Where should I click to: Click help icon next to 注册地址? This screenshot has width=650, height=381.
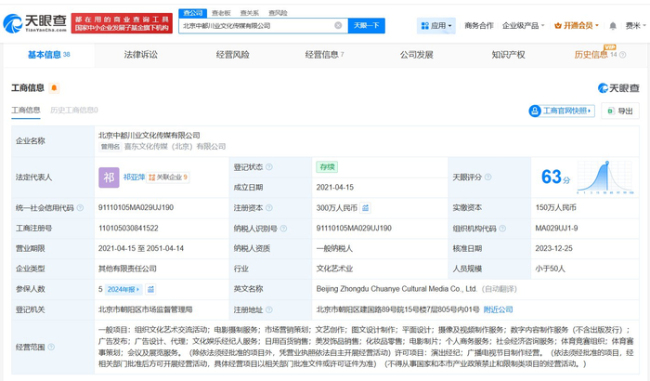(x=269, y=310)
